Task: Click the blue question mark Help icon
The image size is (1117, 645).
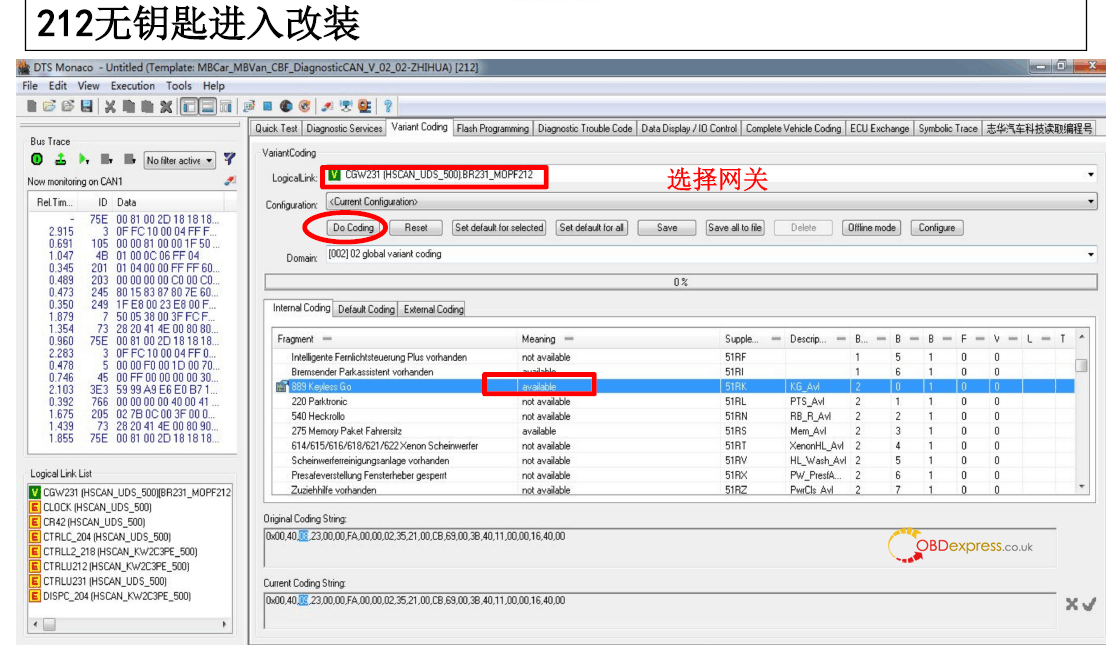Action: [x=387, y=106]
